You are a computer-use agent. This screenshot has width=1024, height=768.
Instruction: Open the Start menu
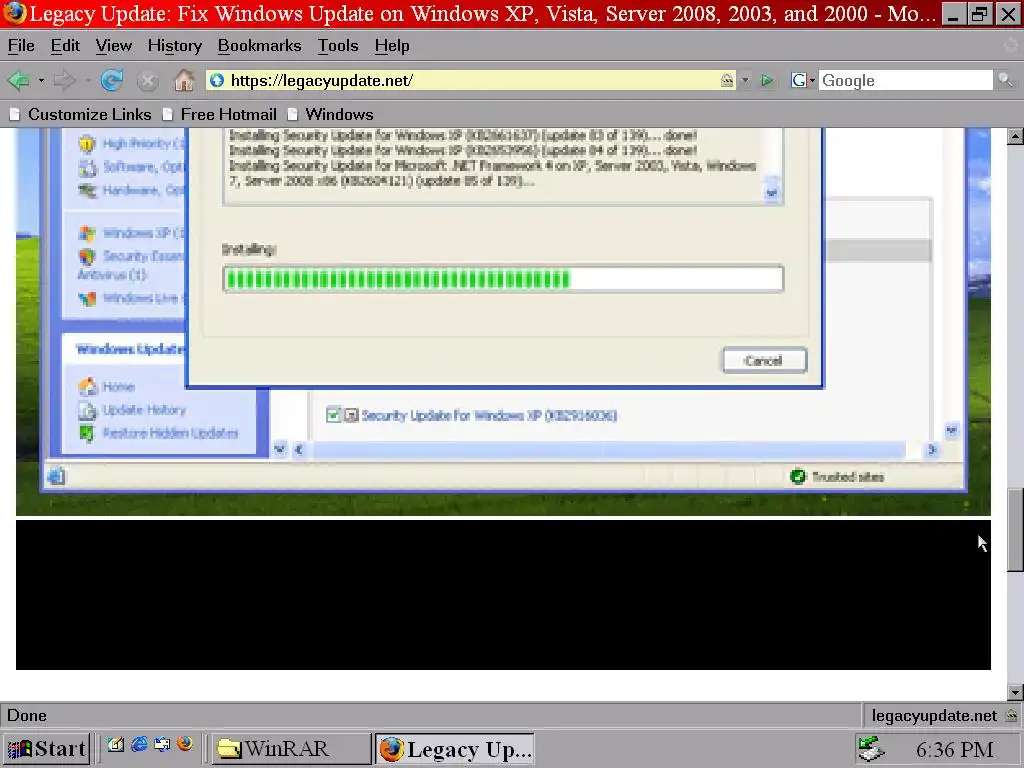pos(46,748)
